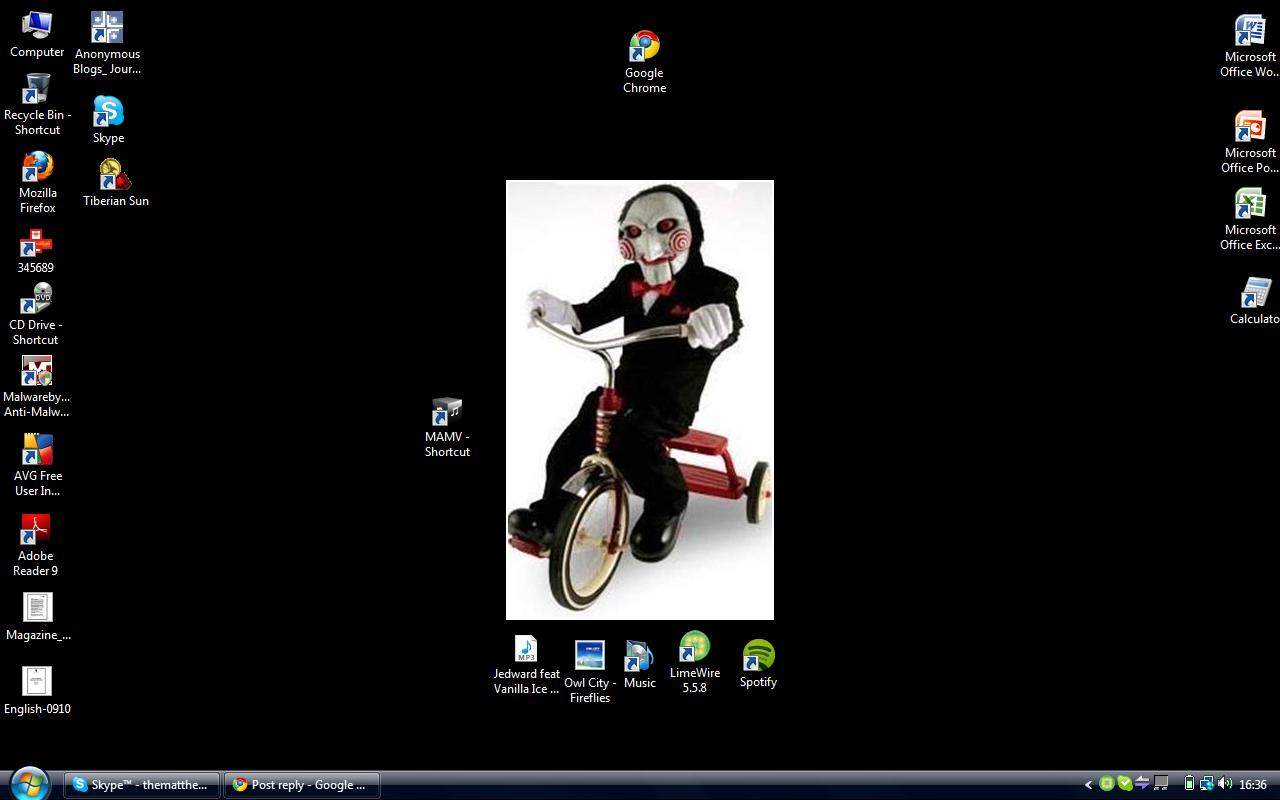1280x800 pixels.
Task: Select the Jedward feat Vanilla Ice MP3 file
Action: (x=526, y=665)
